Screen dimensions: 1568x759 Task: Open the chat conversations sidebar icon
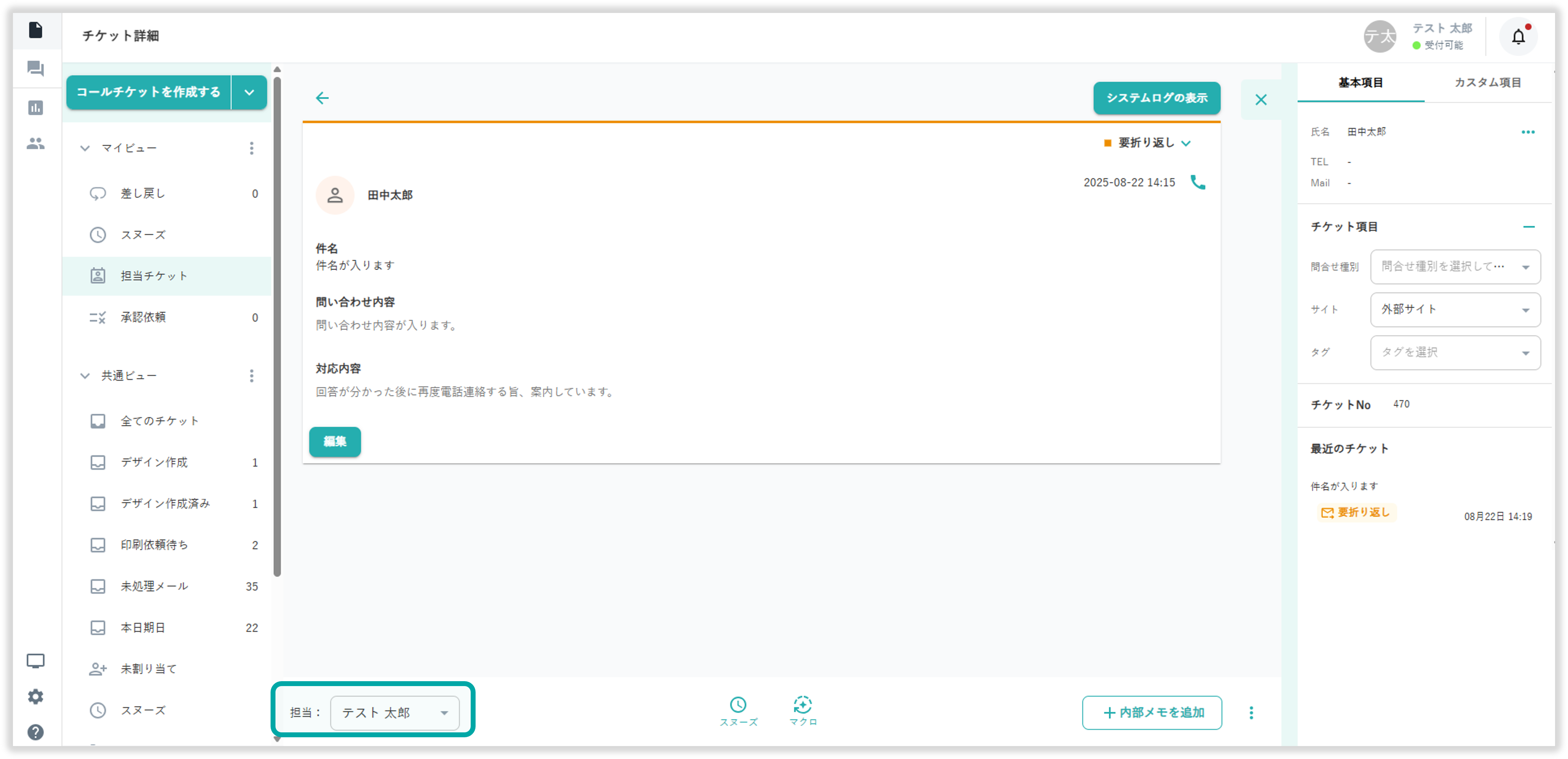[36, 69]
